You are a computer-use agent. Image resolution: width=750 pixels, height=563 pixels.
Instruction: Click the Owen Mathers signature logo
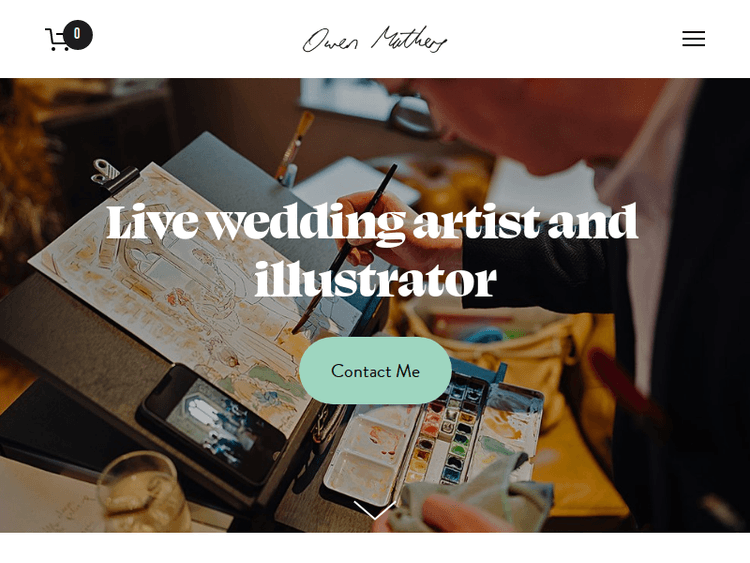(x=375, y=39)
